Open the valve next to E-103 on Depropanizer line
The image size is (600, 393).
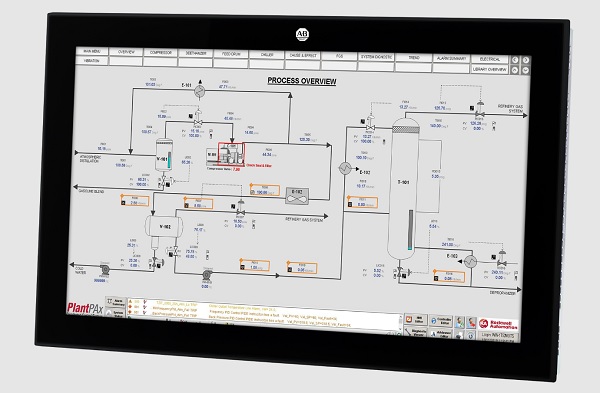pyautogui.click(x=502, y=259)
